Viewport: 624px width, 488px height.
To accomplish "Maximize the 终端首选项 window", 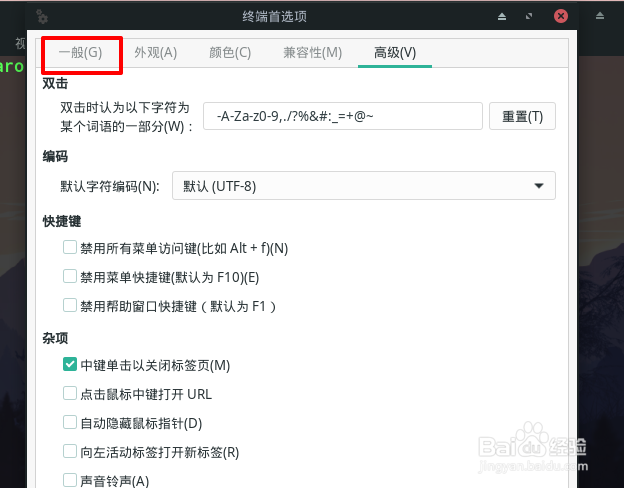I will point(529,16).
